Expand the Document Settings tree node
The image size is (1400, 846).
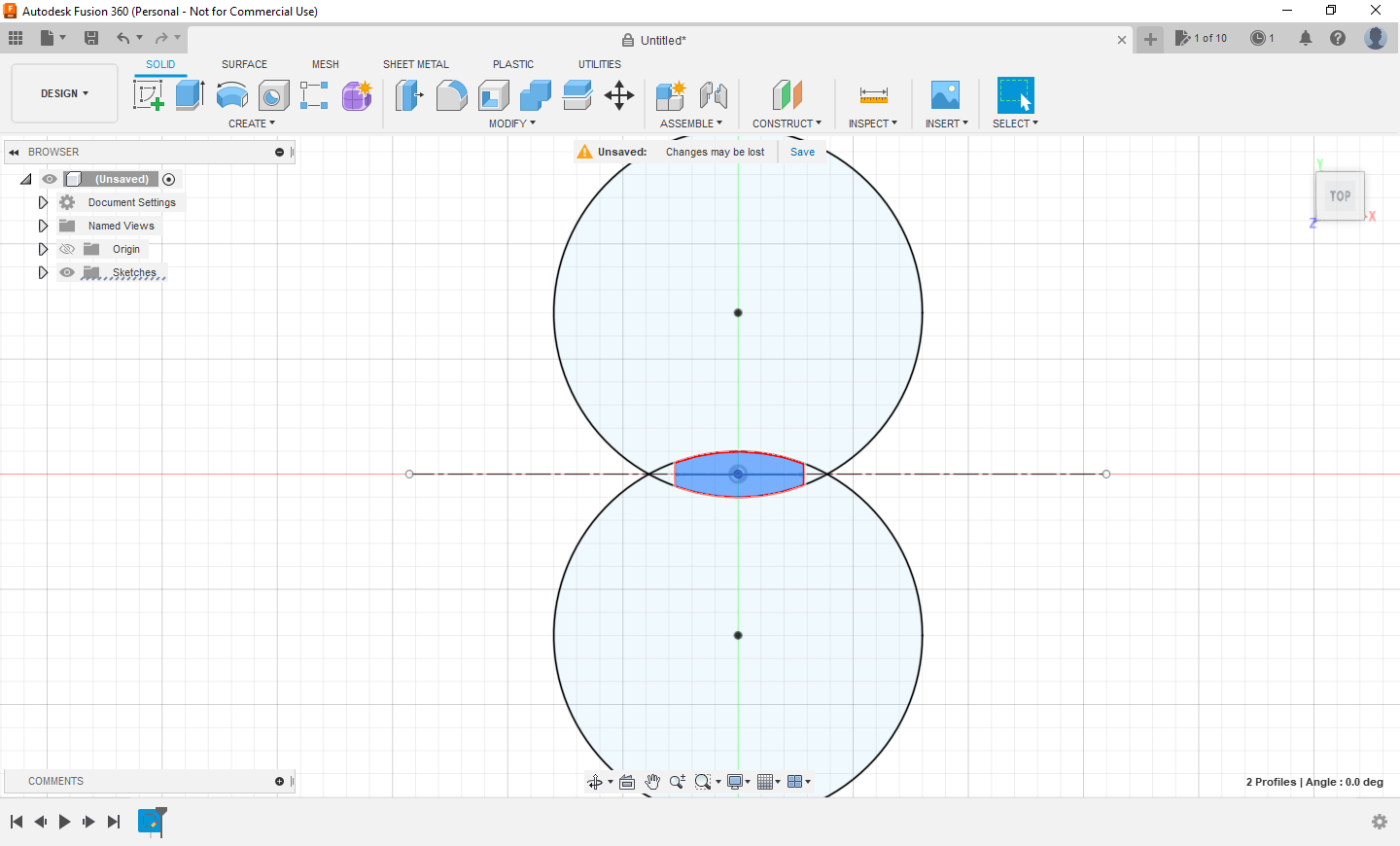[43, 202]
